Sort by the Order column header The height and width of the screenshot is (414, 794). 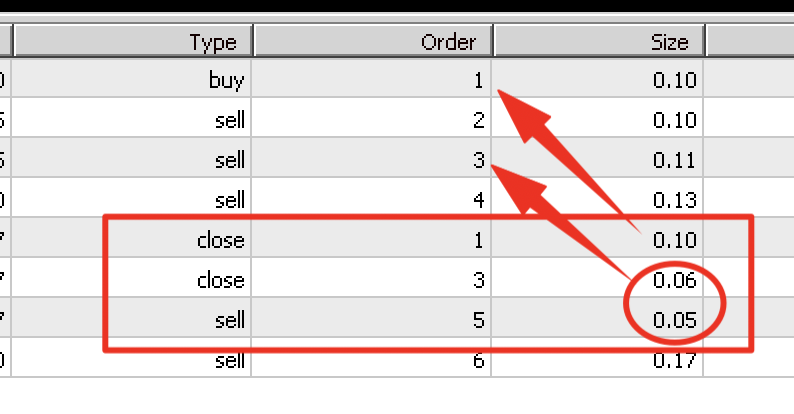point(373,40)
